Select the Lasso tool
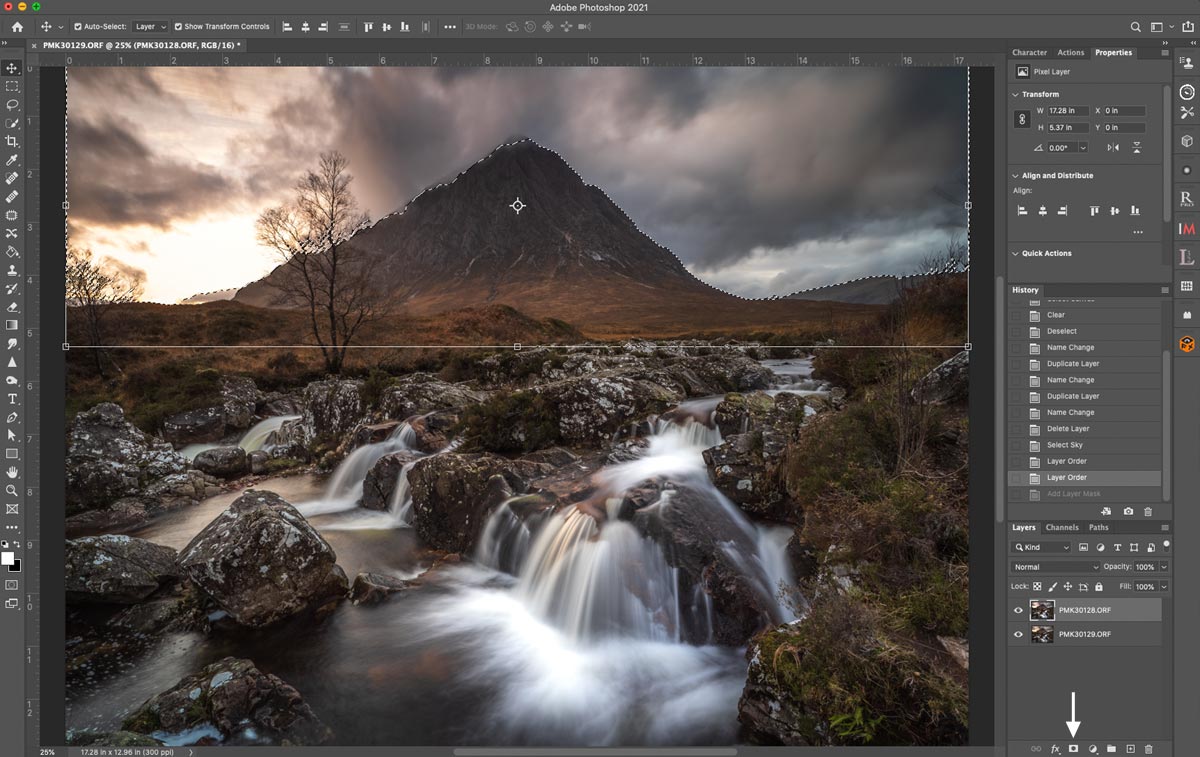The width and height of the screenshot is (1200, 757). point(12,105)
